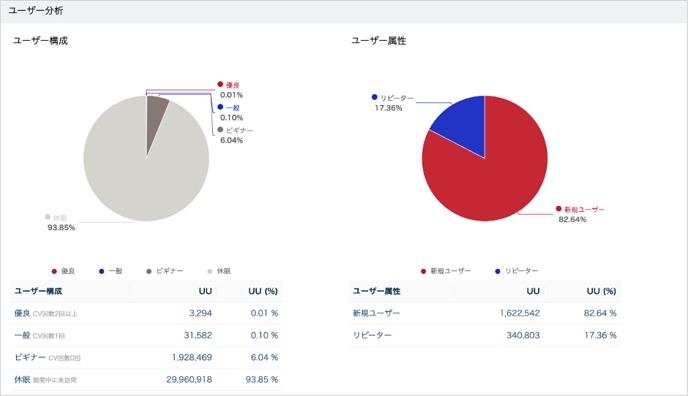Click the 6.04 % cell in the table
This screenshot has height=396, width=688.
(x=264, y=357)
